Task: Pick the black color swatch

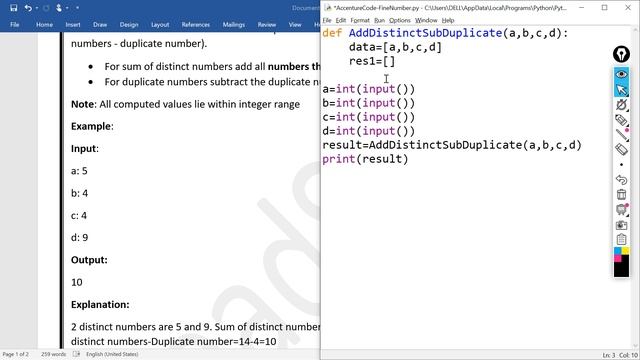Action: pos(621,270)
